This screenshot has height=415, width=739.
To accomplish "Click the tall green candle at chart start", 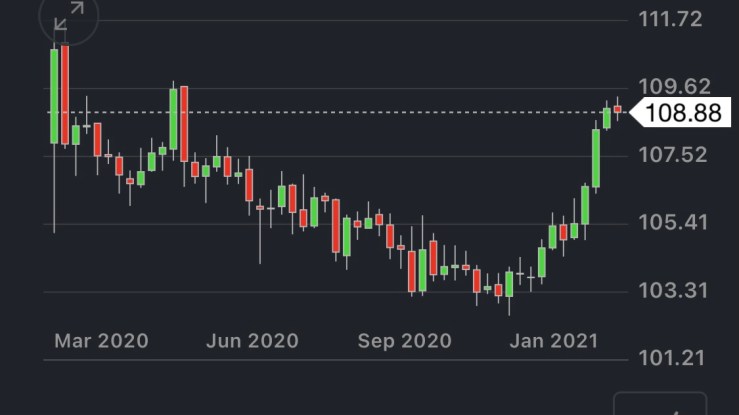I will [54, 95].
